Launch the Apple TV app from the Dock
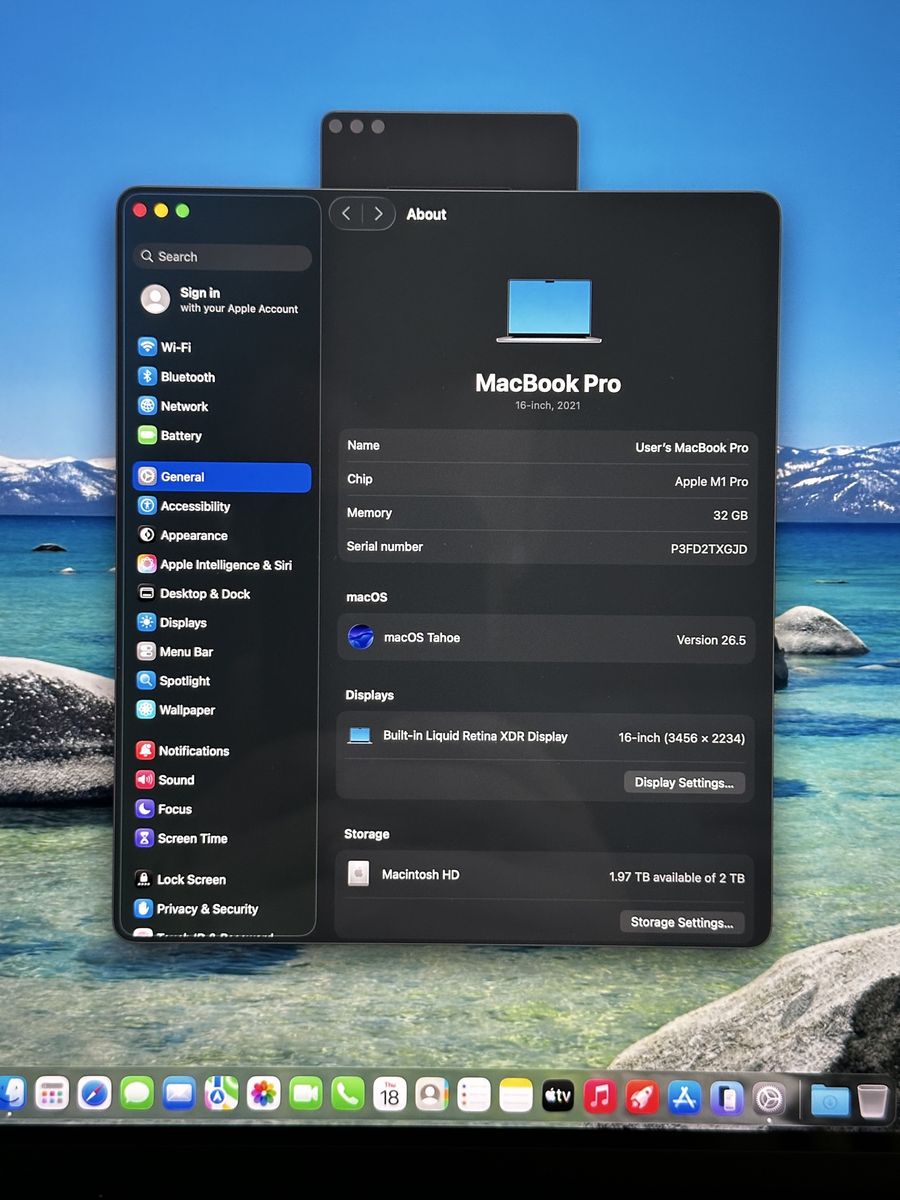Screen dimensions: 900x1200 click(558, 1096)
